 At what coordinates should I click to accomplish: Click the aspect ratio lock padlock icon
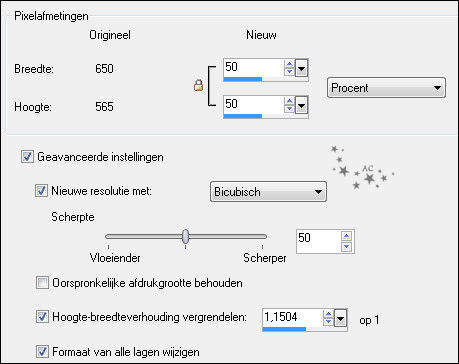[x=198, y=85]
